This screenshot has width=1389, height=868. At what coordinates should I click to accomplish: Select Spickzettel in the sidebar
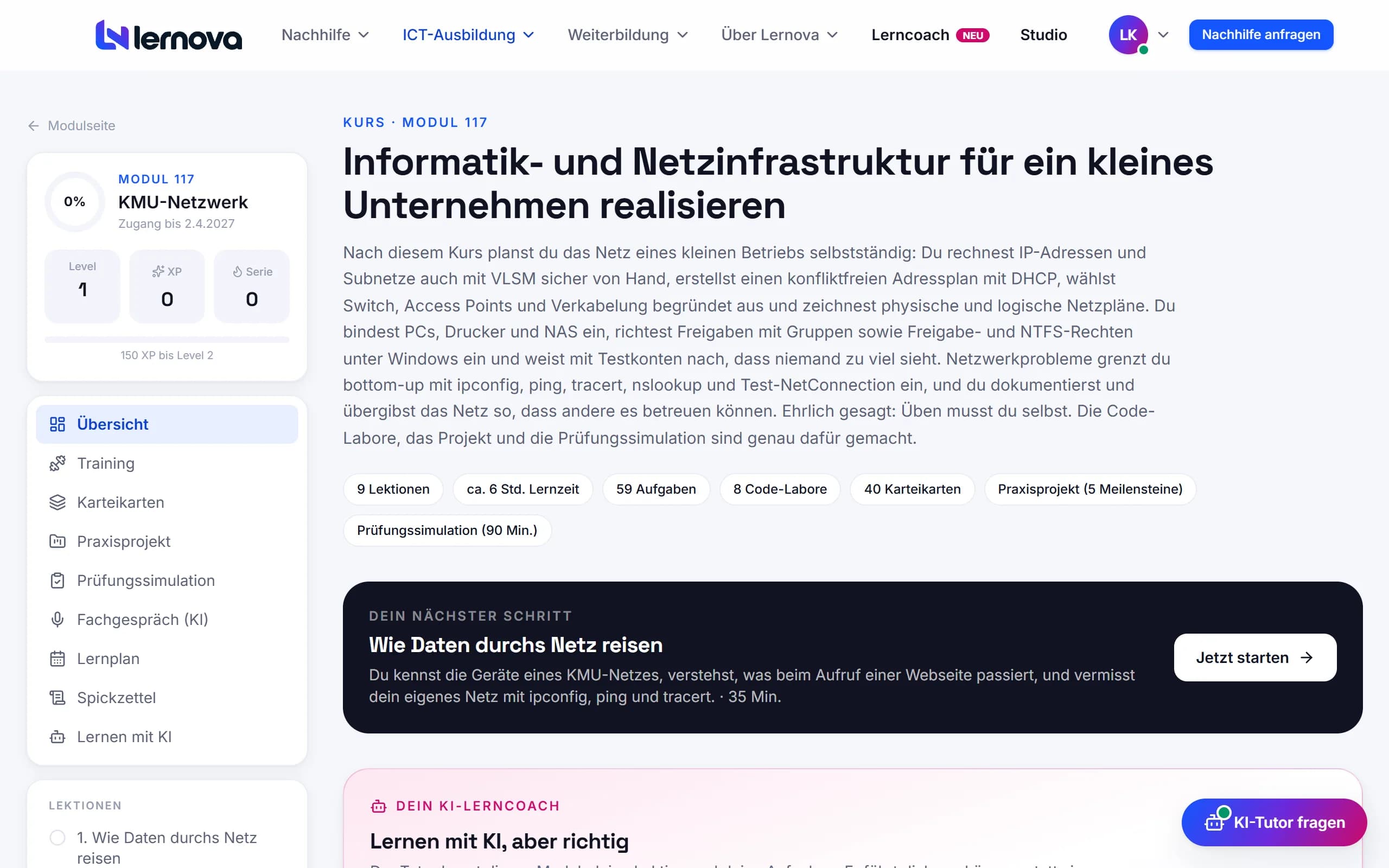[x=167, y=698]
